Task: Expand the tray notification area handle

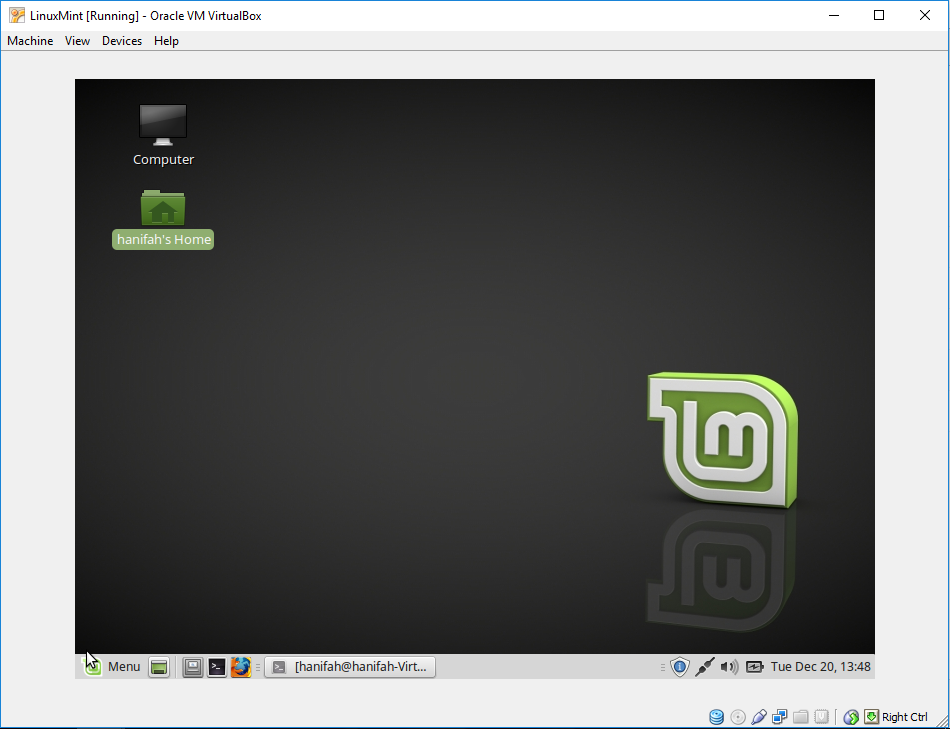Action: click(663, 666)
